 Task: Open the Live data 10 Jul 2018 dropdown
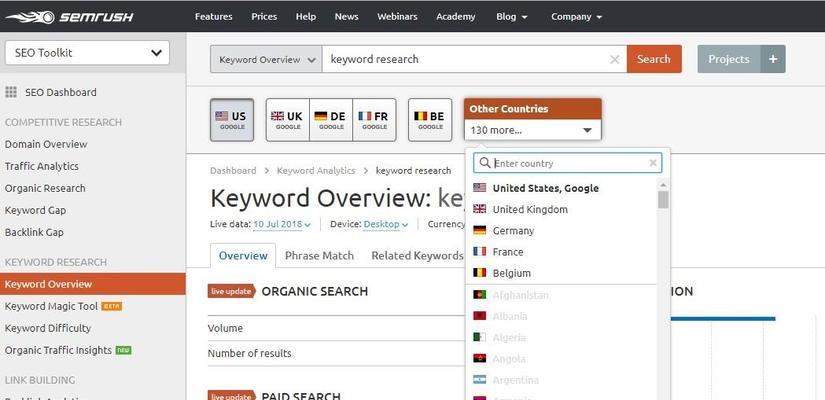tap(282, 224)
